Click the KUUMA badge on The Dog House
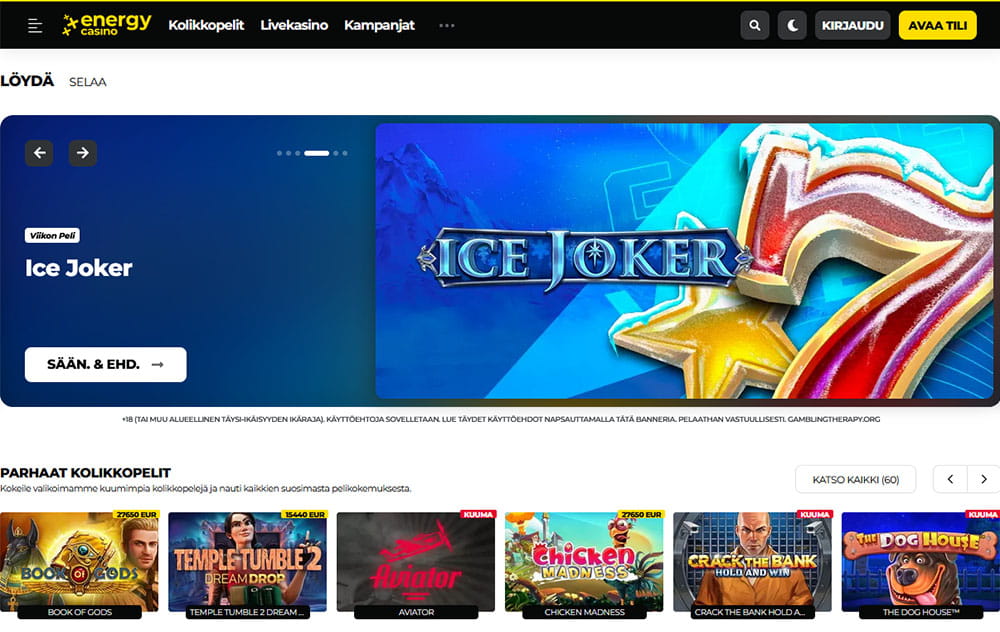This screenshot has width=1000, height=632. point(983,515)
